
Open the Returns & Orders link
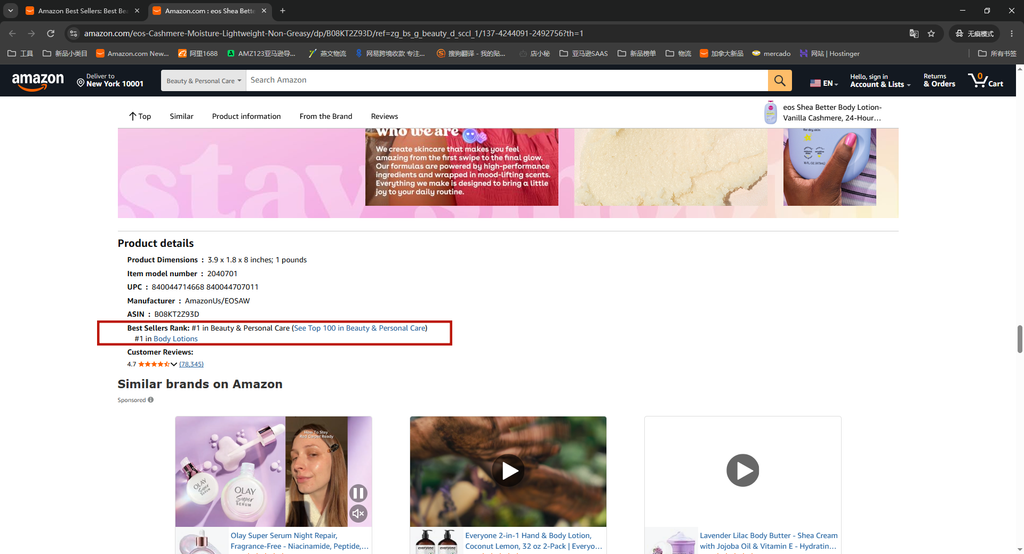tap(939, 80)
